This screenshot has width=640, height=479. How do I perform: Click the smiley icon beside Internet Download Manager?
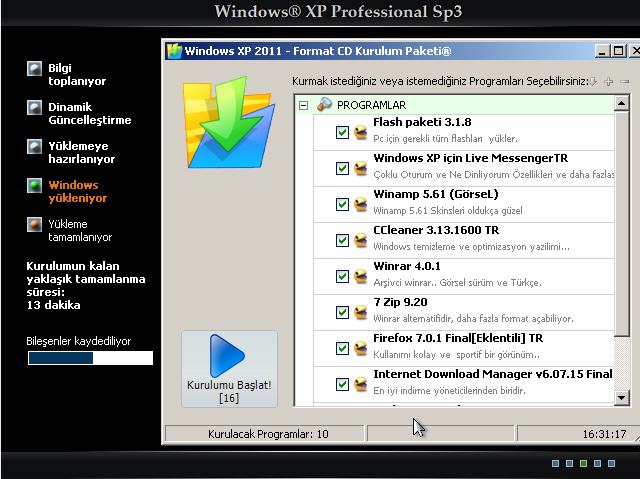click(x=360, y=384)
